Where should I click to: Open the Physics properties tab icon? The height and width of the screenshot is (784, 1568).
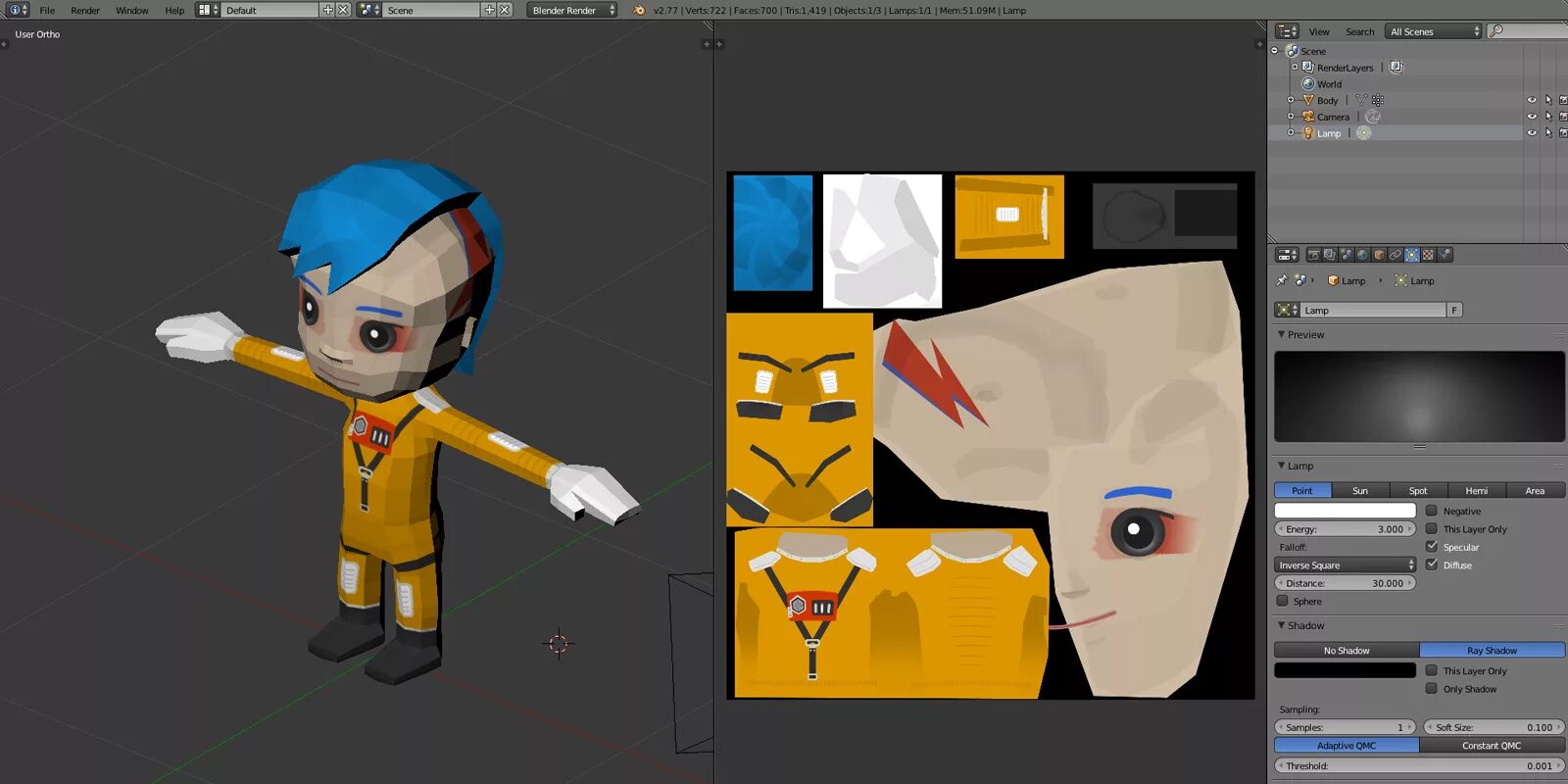[x=1445, y=255]
